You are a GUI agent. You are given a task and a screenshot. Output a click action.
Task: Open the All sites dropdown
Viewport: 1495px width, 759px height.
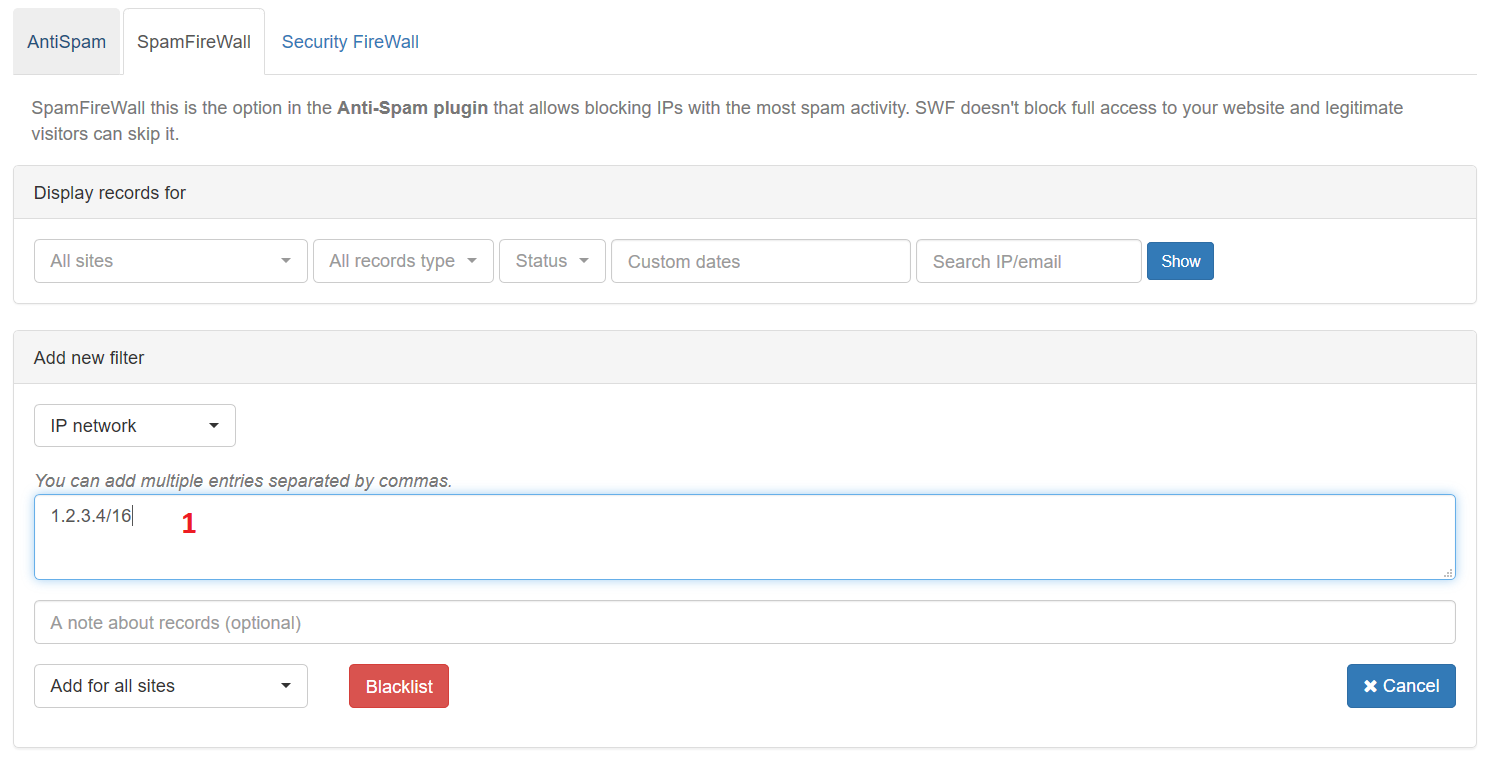coord(170,261)
